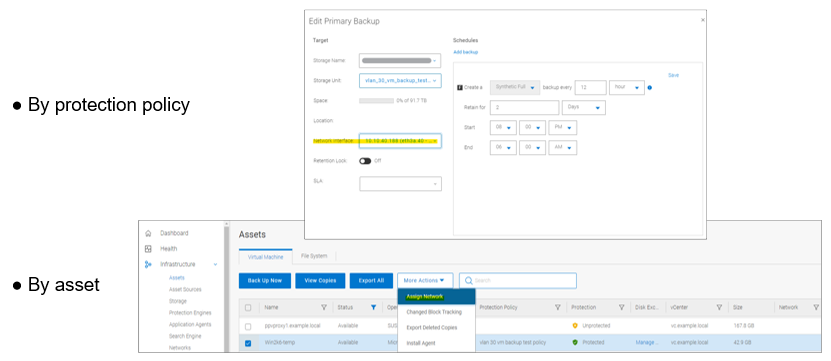Screen dimensions: 831x361
Task: Click the Add backup link
Action: (x=465, y=52)
